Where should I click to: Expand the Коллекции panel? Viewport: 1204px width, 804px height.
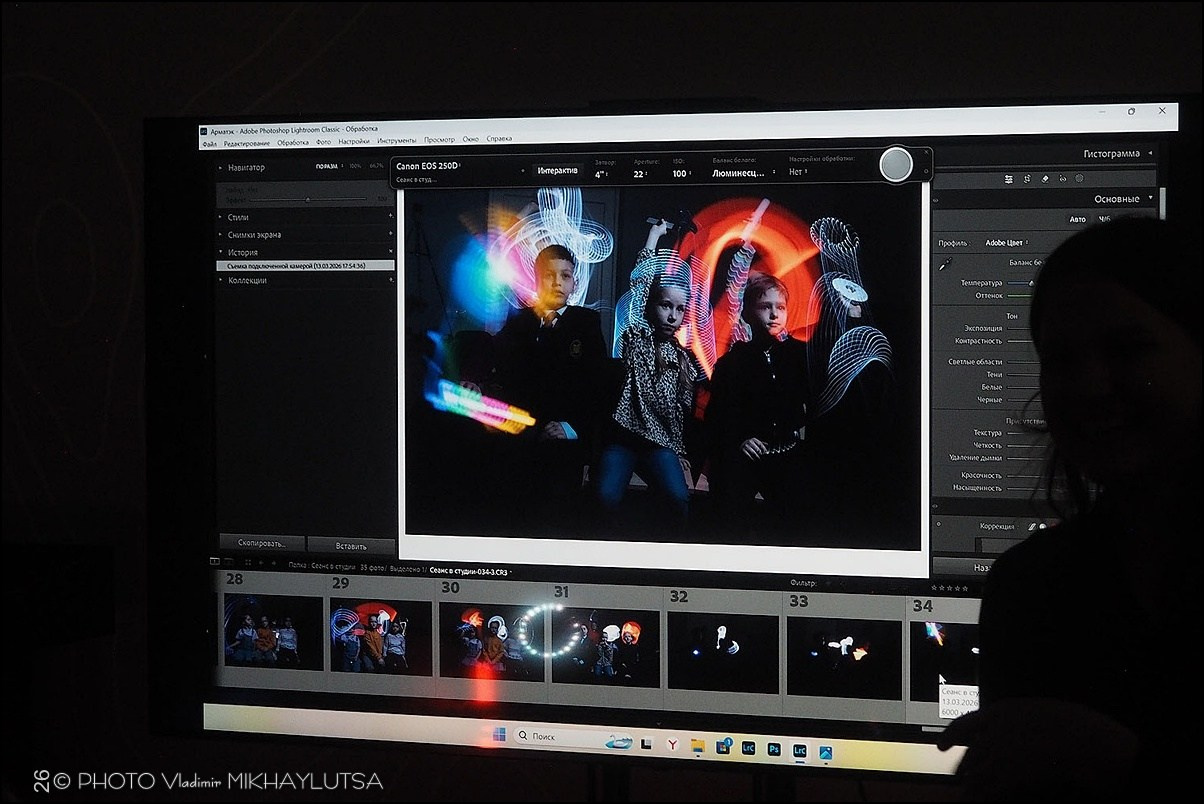pos(247,281)
